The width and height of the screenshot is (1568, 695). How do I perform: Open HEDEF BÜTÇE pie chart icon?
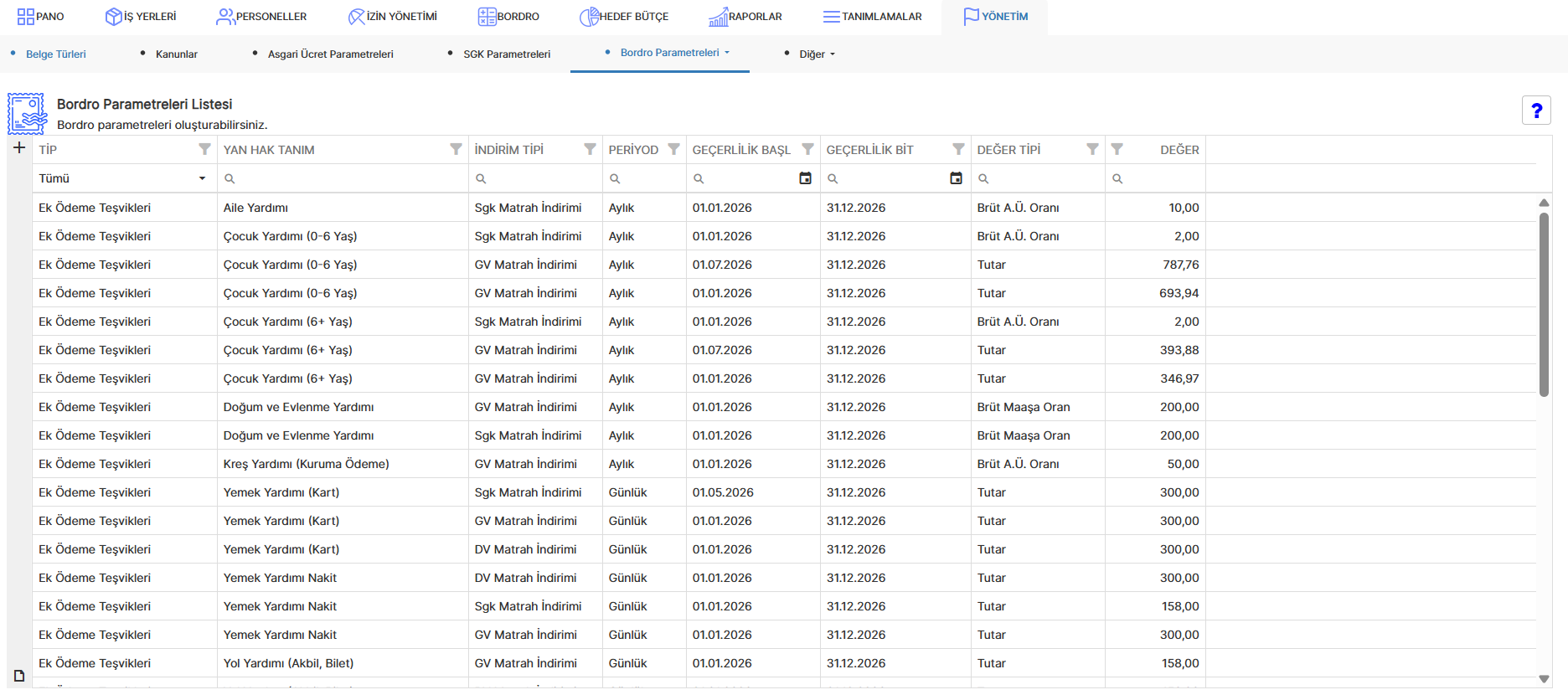[x=590, y=17]
